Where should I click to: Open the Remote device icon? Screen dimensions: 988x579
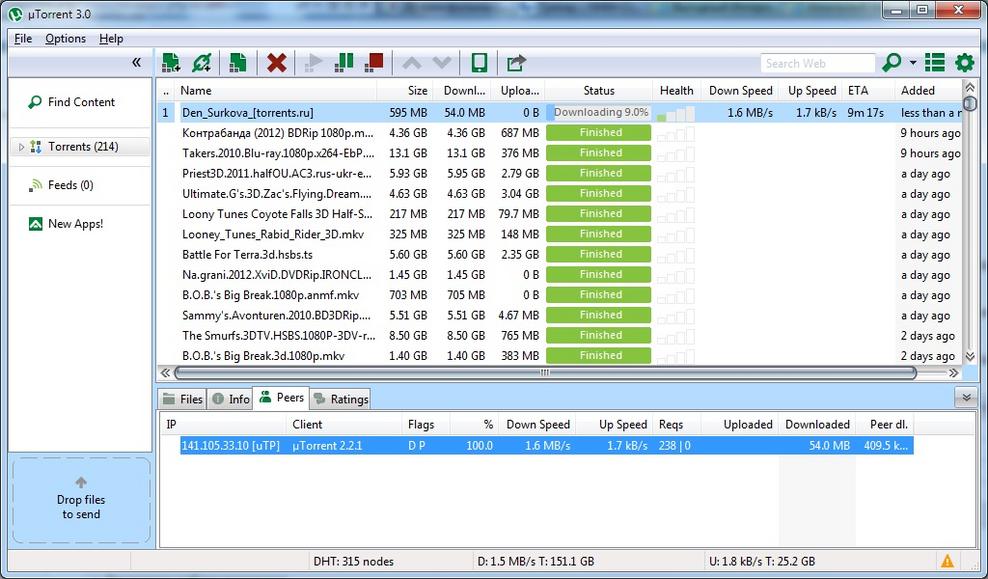[480, 62]
